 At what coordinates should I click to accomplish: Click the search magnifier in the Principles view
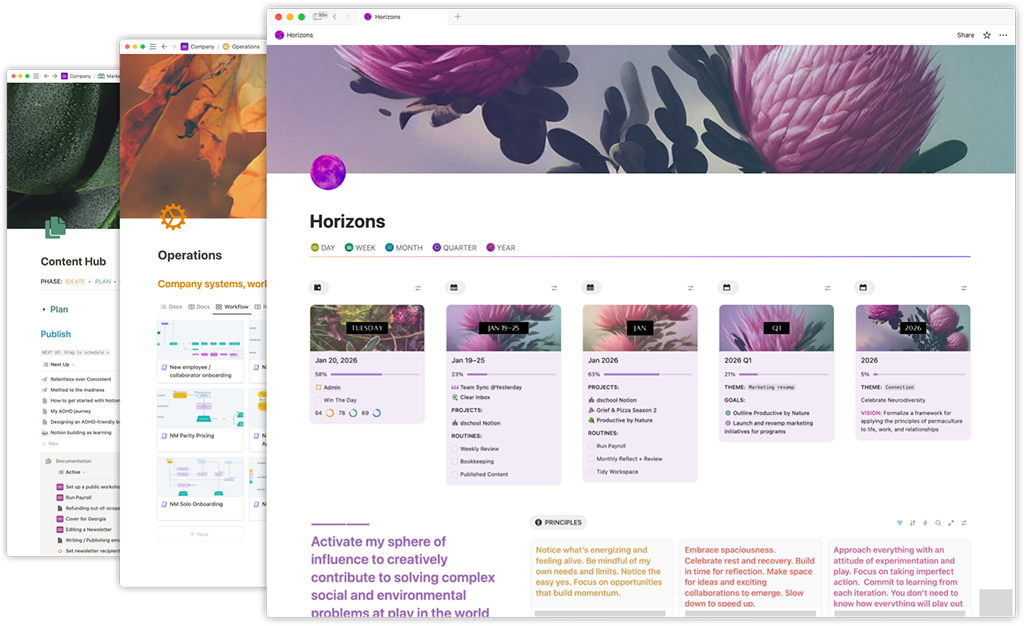point(937,522)
